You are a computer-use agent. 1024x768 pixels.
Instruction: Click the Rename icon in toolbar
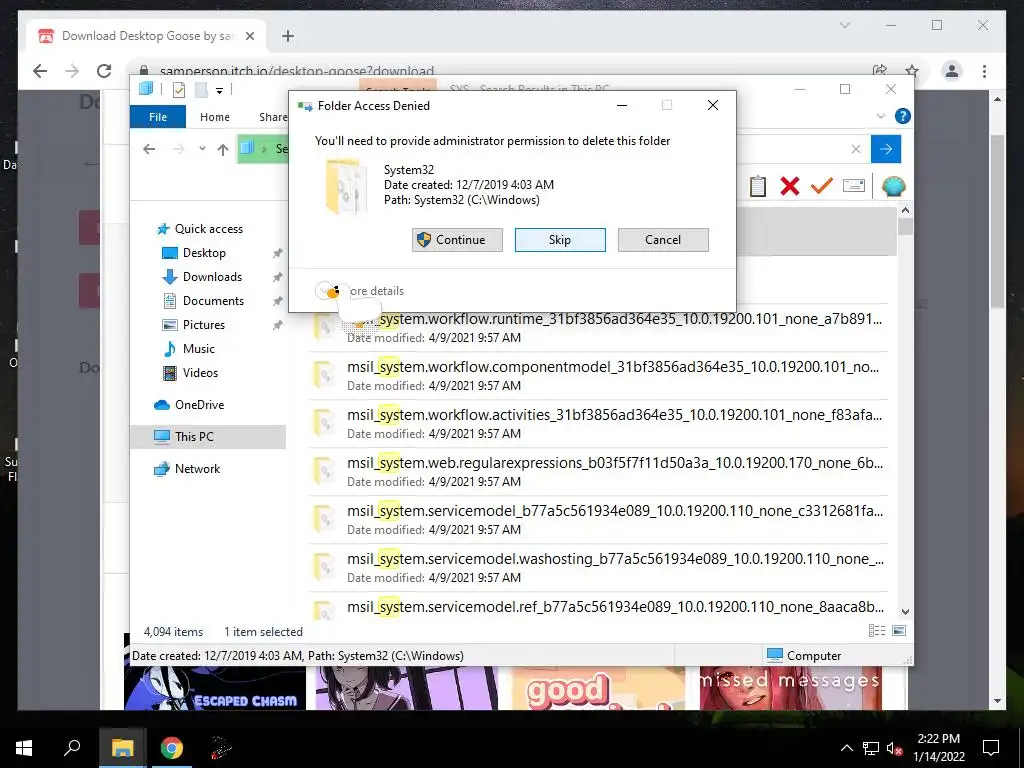tap(854, 186)
